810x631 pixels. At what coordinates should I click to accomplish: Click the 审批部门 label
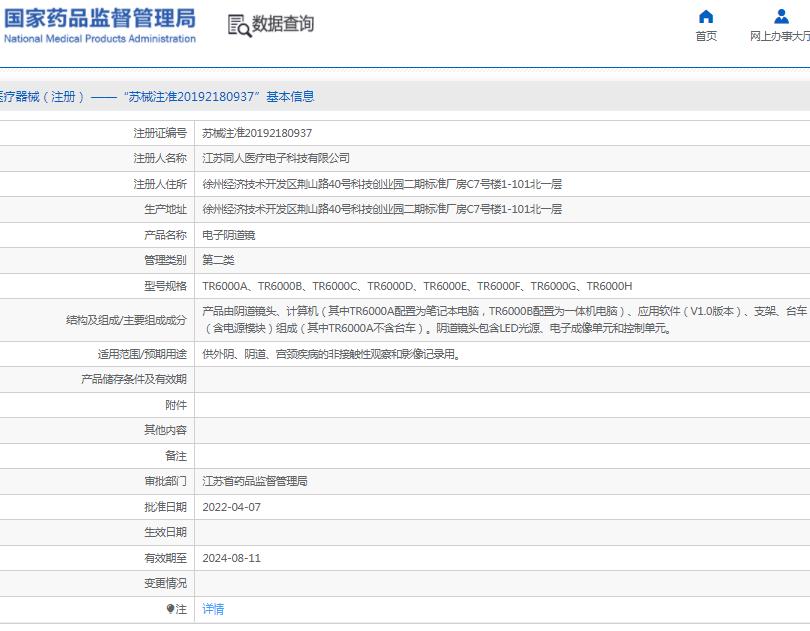click(x=165, y=481)
